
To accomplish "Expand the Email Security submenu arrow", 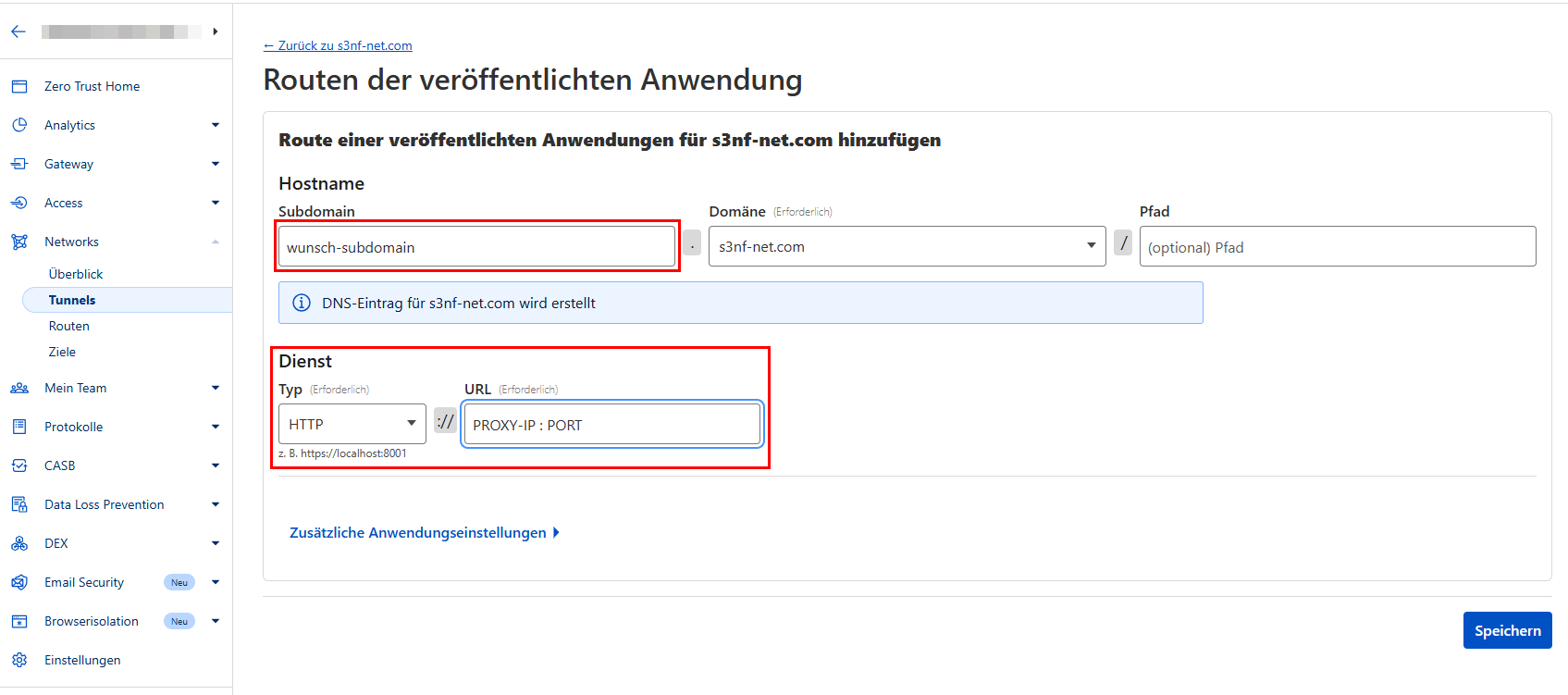I will click(216, 582).
